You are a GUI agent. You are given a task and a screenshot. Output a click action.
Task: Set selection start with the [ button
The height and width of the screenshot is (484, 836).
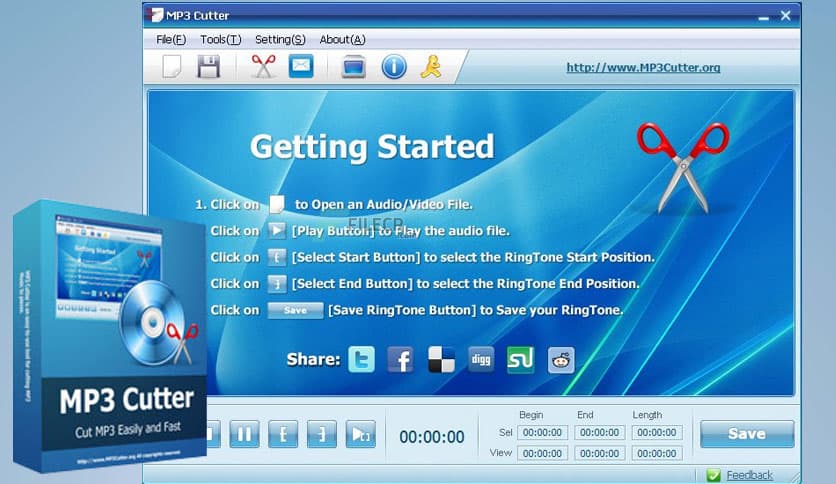(283, 434)
